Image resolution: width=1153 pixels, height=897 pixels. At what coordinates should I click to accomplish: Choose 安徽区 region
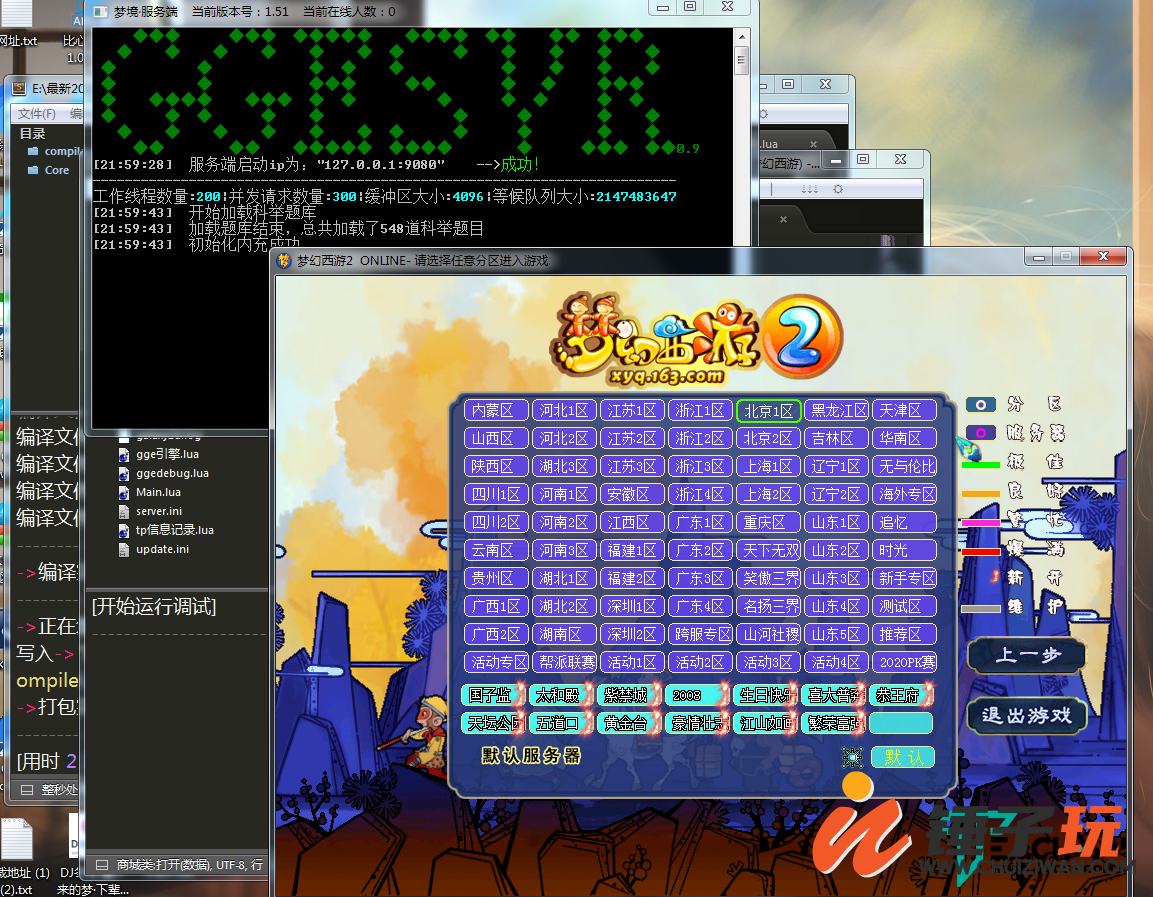[632, 494]
